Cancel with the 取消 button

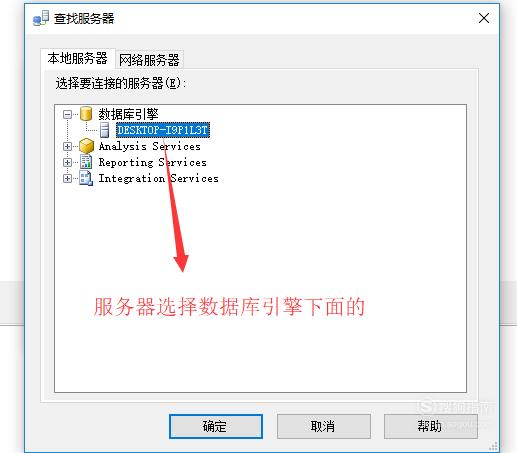point(323,426)
